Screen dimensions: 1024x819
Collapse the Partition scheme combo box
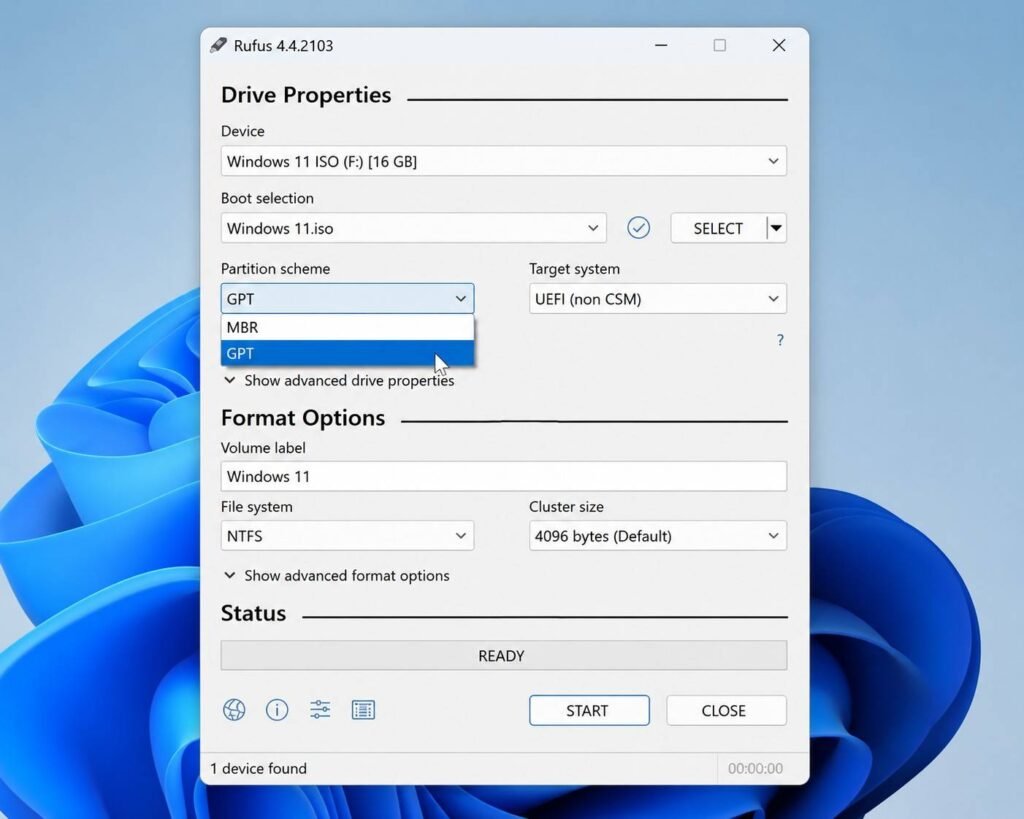click(x=347, y=298)
